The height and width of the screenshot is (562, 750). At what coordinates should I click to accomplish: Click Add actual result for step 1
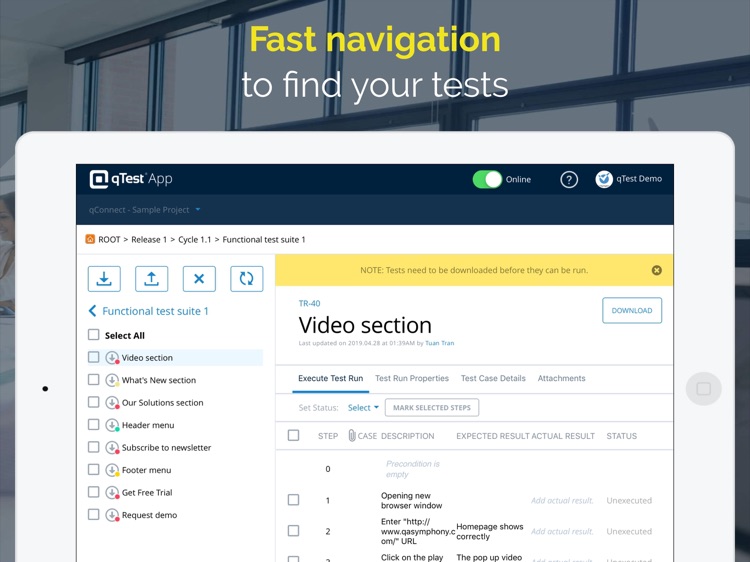tap(562, 500)
